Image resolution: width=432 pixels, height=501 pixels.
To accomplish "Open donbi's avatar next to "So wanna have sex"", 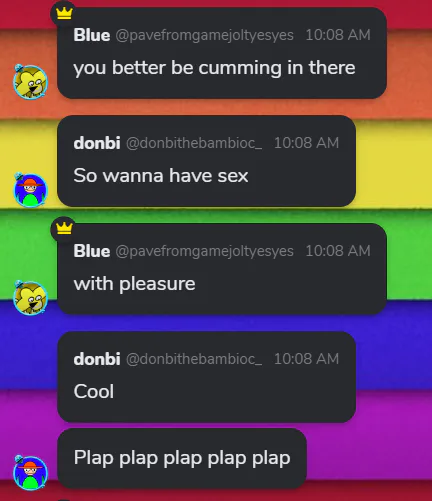I will [x=30, y=190].
